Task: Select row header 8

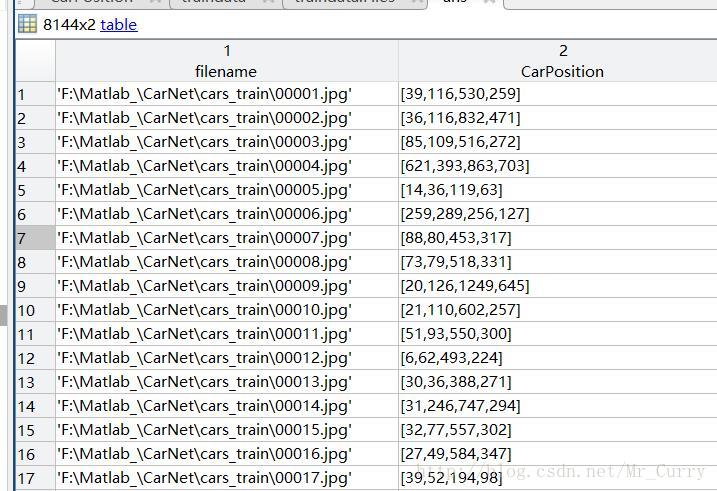Action: [x=36, y=262]
